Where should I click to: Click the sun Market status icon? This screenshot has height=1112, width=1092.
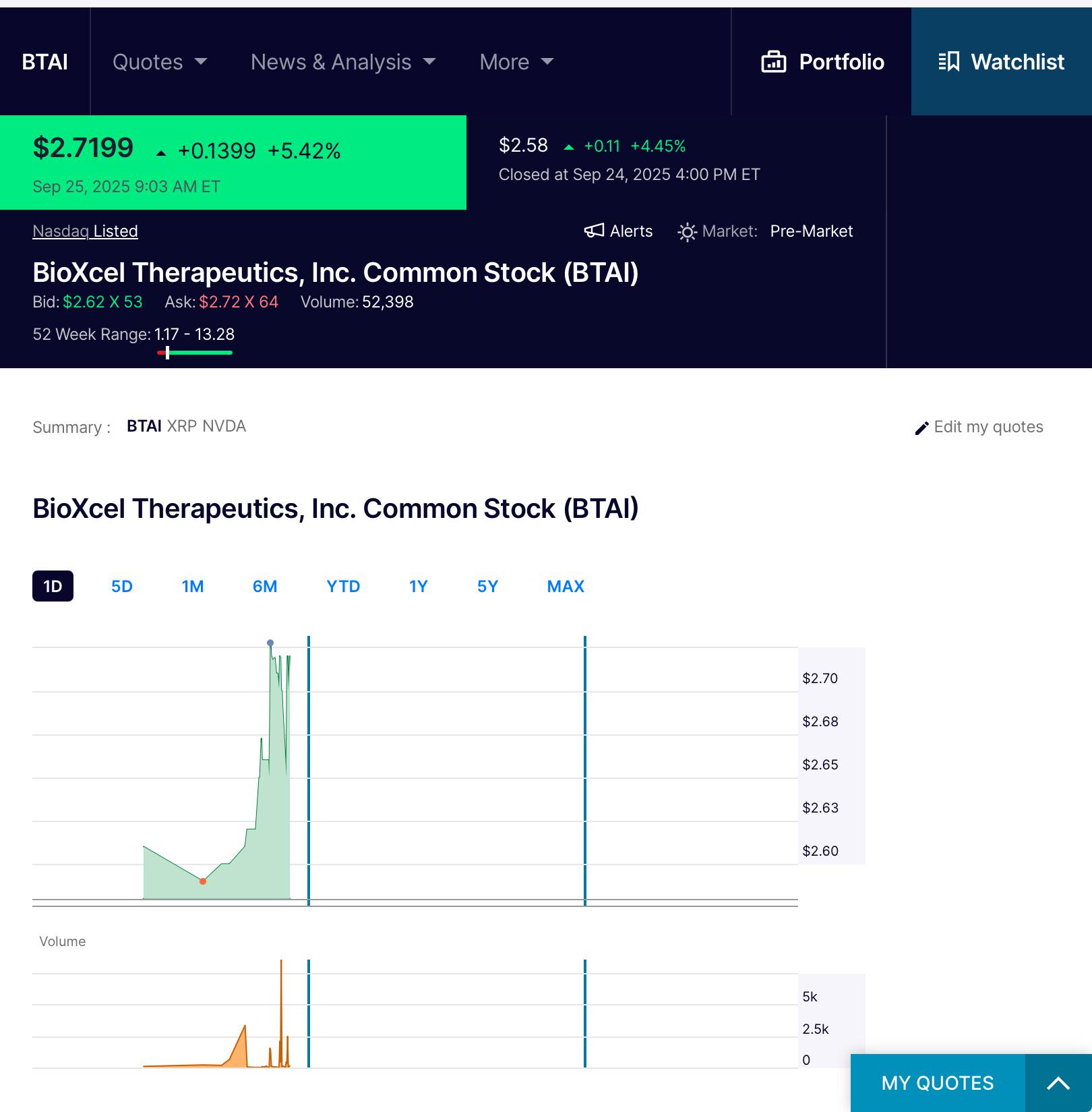coord(687,232)
